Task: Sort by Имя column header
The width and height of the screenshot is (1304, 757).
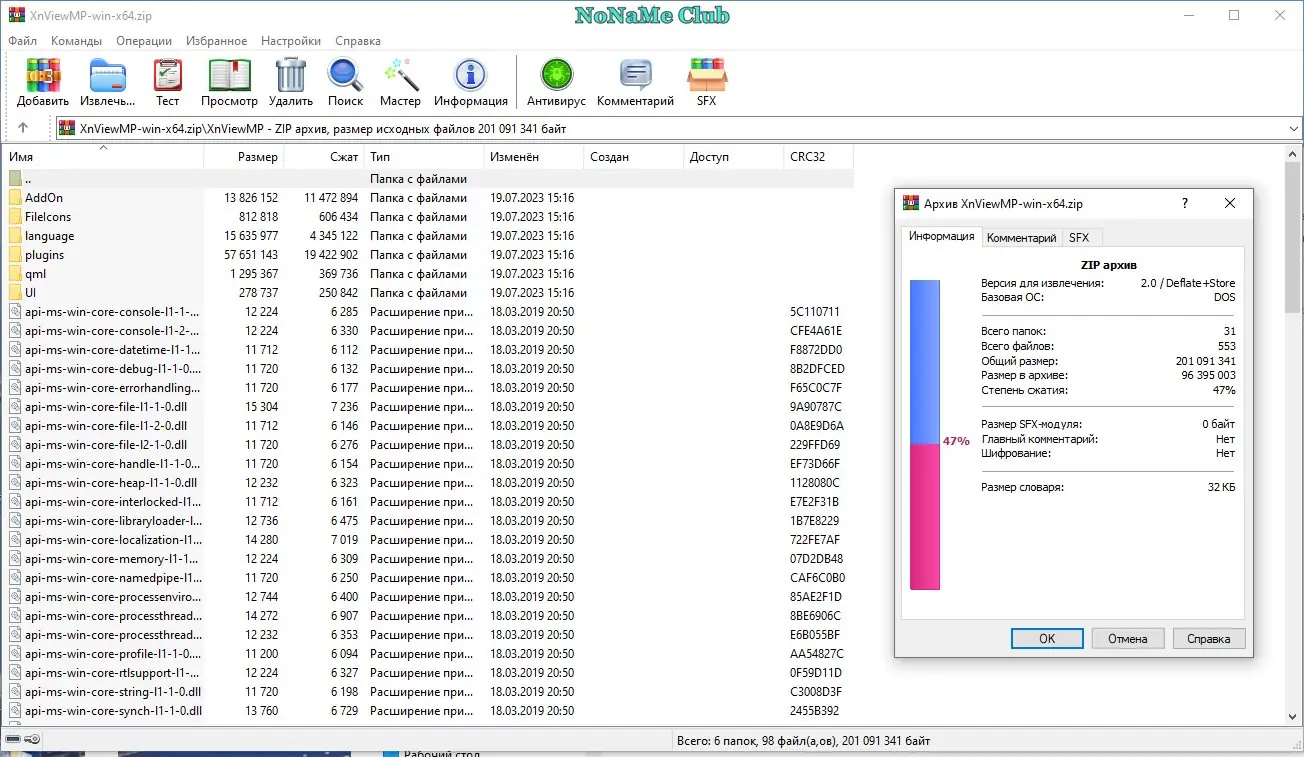Action: (x=103, y=157)
